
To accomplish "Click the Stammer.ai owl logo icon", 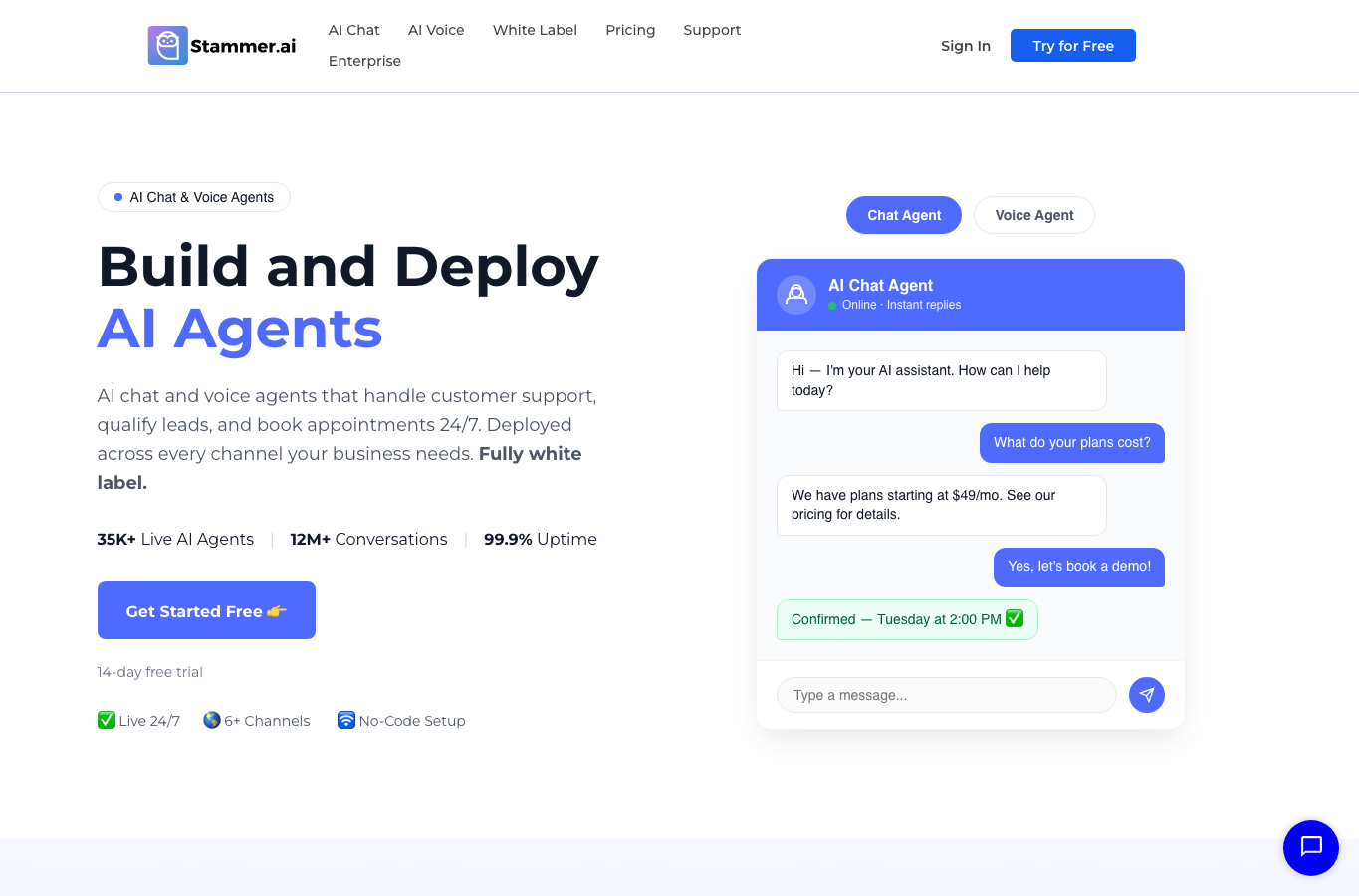I will (168, 46).
